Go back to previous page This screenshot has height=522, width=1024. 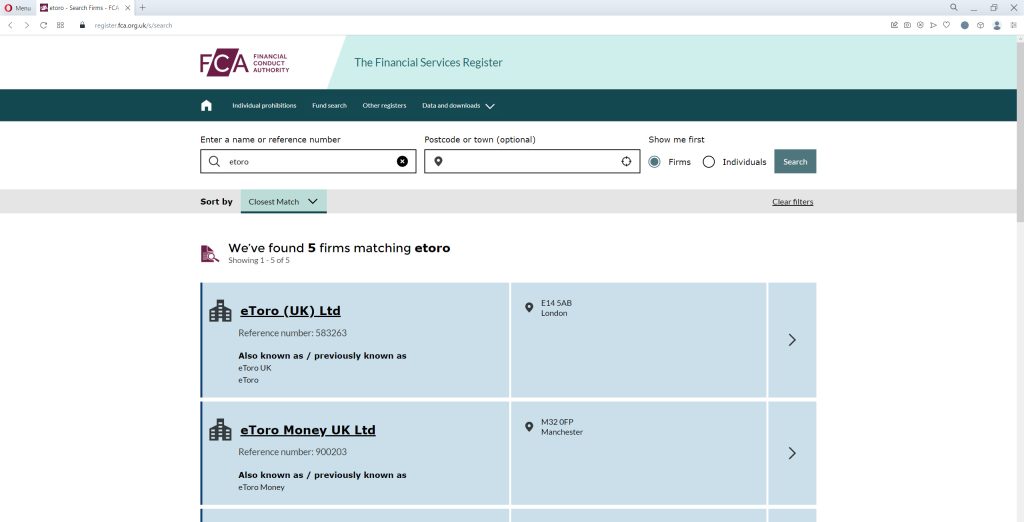click(10, 25)
